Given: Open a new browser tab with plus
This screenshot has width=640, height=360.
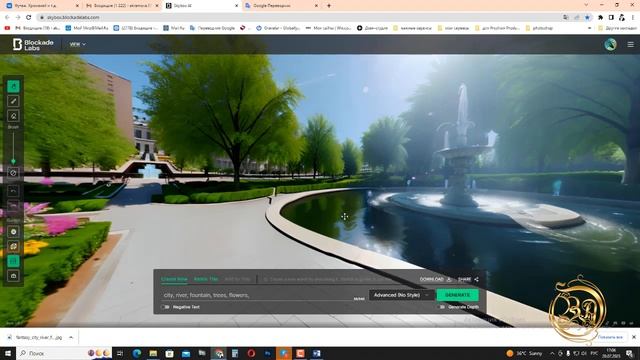Looking at the screenshot, I should click(x=329, y=6).
